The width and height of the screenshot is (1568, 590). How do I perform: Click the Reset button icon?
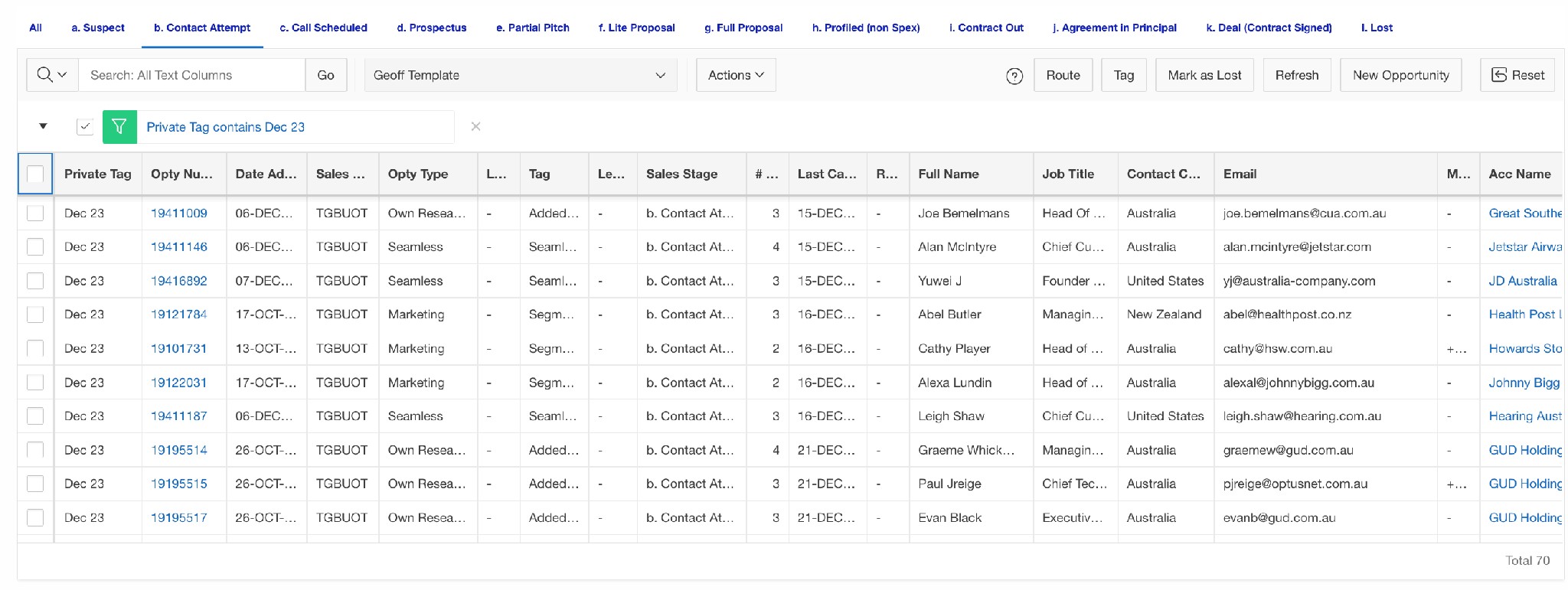[x=1499, y=75]
